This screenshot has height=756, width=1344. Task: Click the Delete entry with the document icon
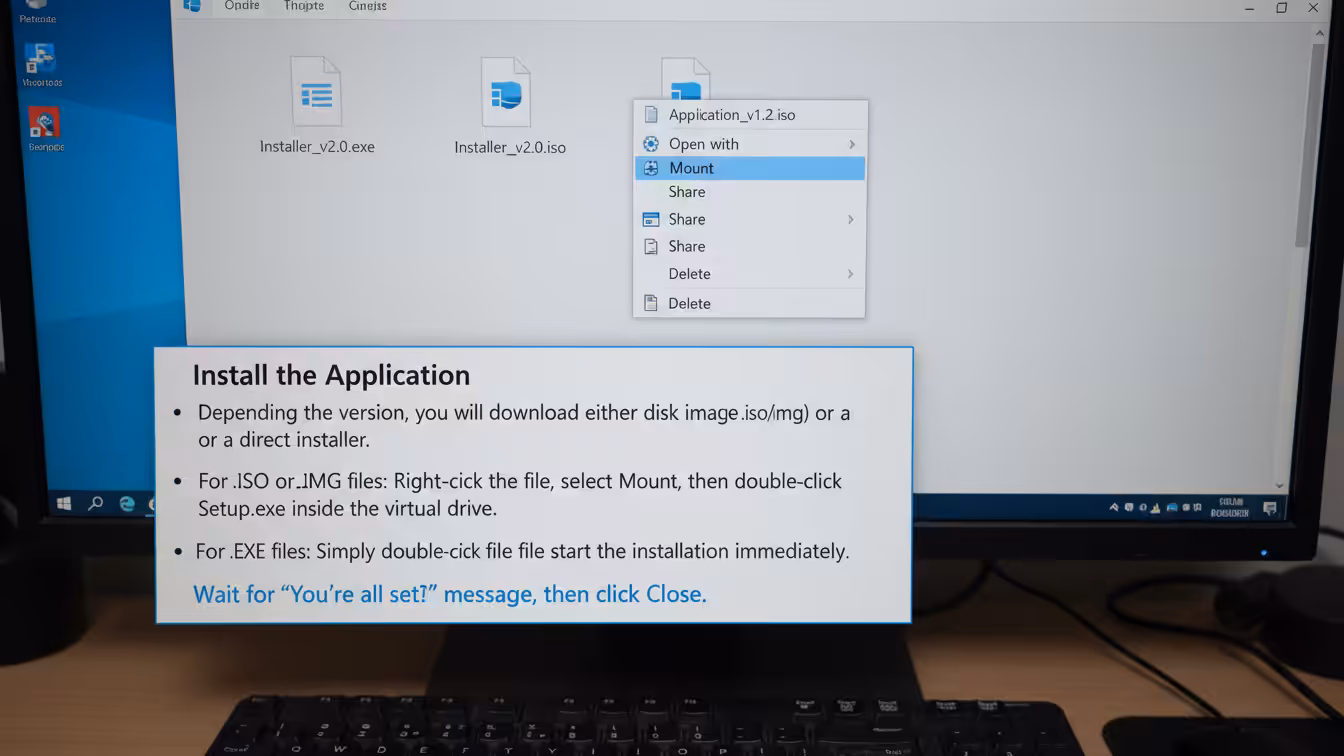(x=750, y=303)
